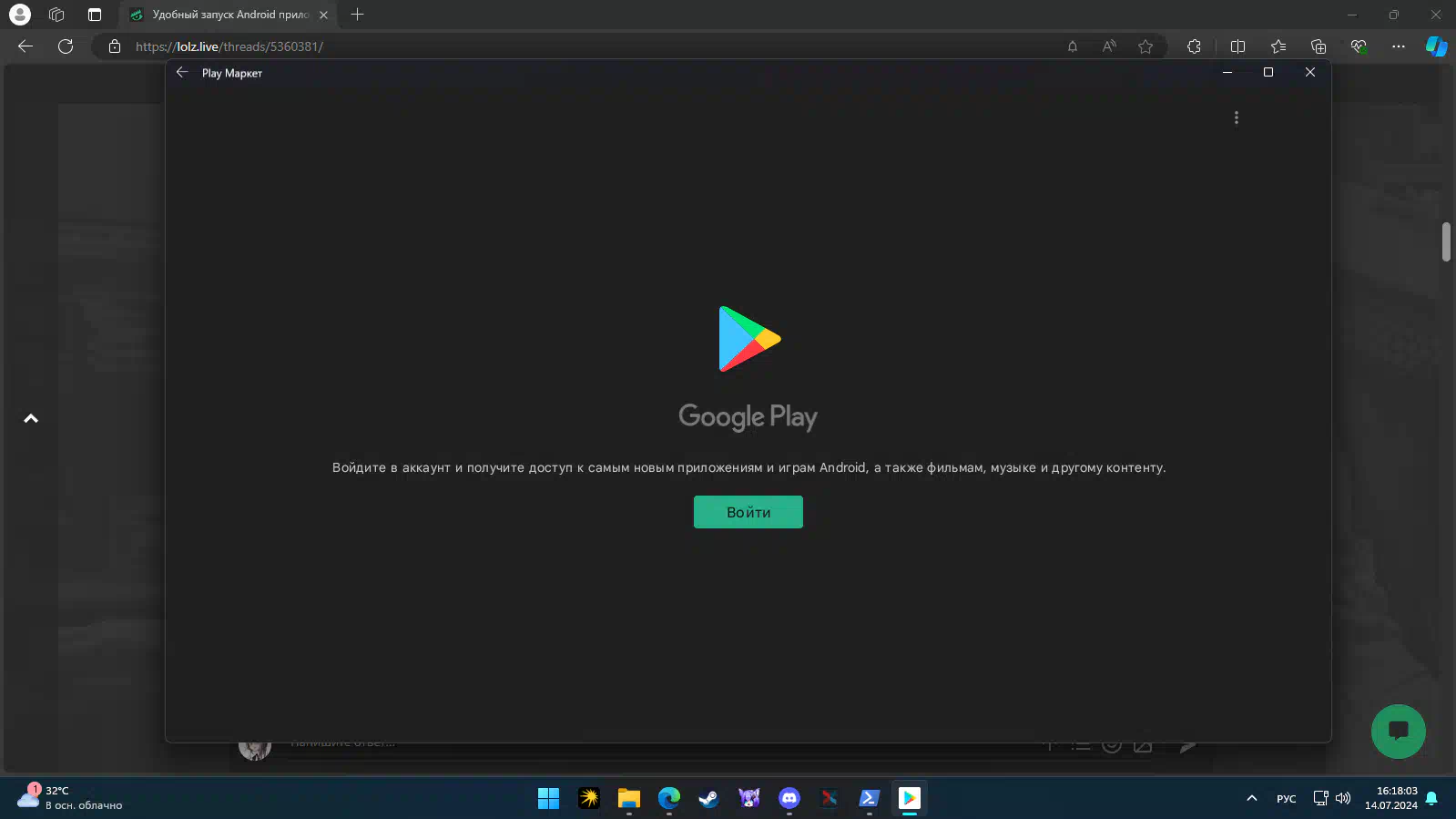Close the Удобный запуск Android tab
The height and width of the screenshot is (819, 1456).
(x=323, y=15)
